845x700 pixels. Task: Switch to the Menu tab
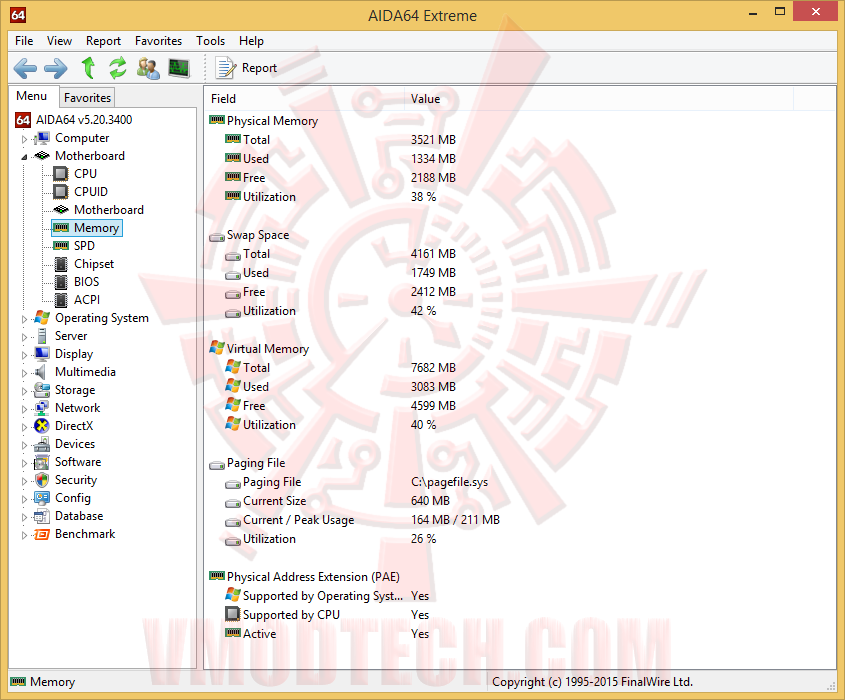pyautogui.click(x=32, y=96)
